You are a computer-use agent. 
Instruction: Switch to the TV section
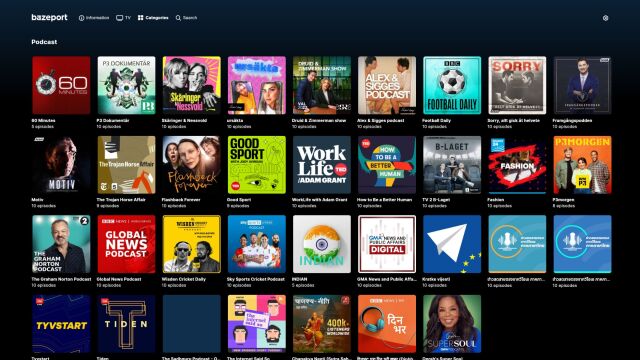pyautogui.click(x=123, y=18)
